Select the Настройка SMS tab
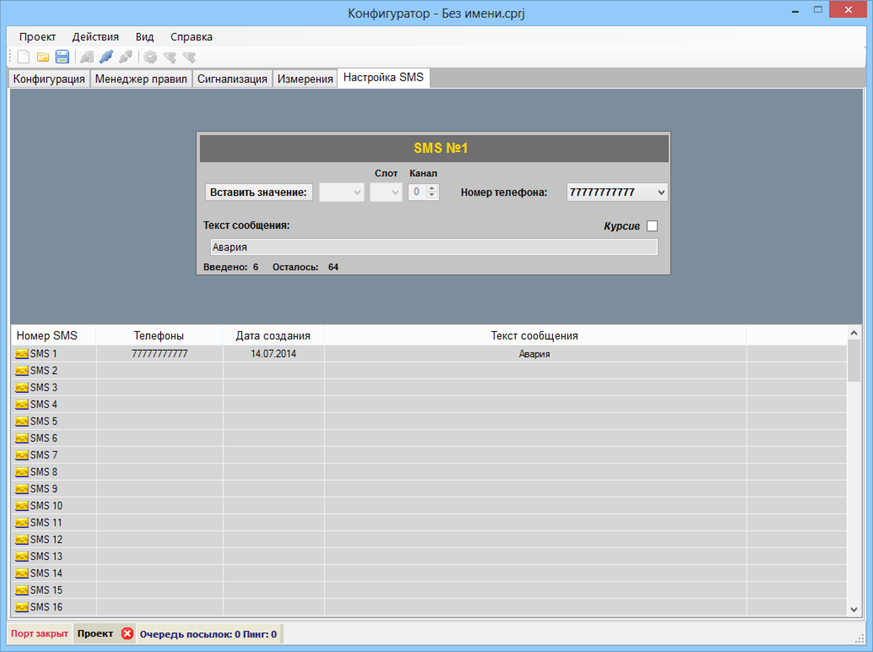The width and height of the screenshot is (873, 652). 383,77
